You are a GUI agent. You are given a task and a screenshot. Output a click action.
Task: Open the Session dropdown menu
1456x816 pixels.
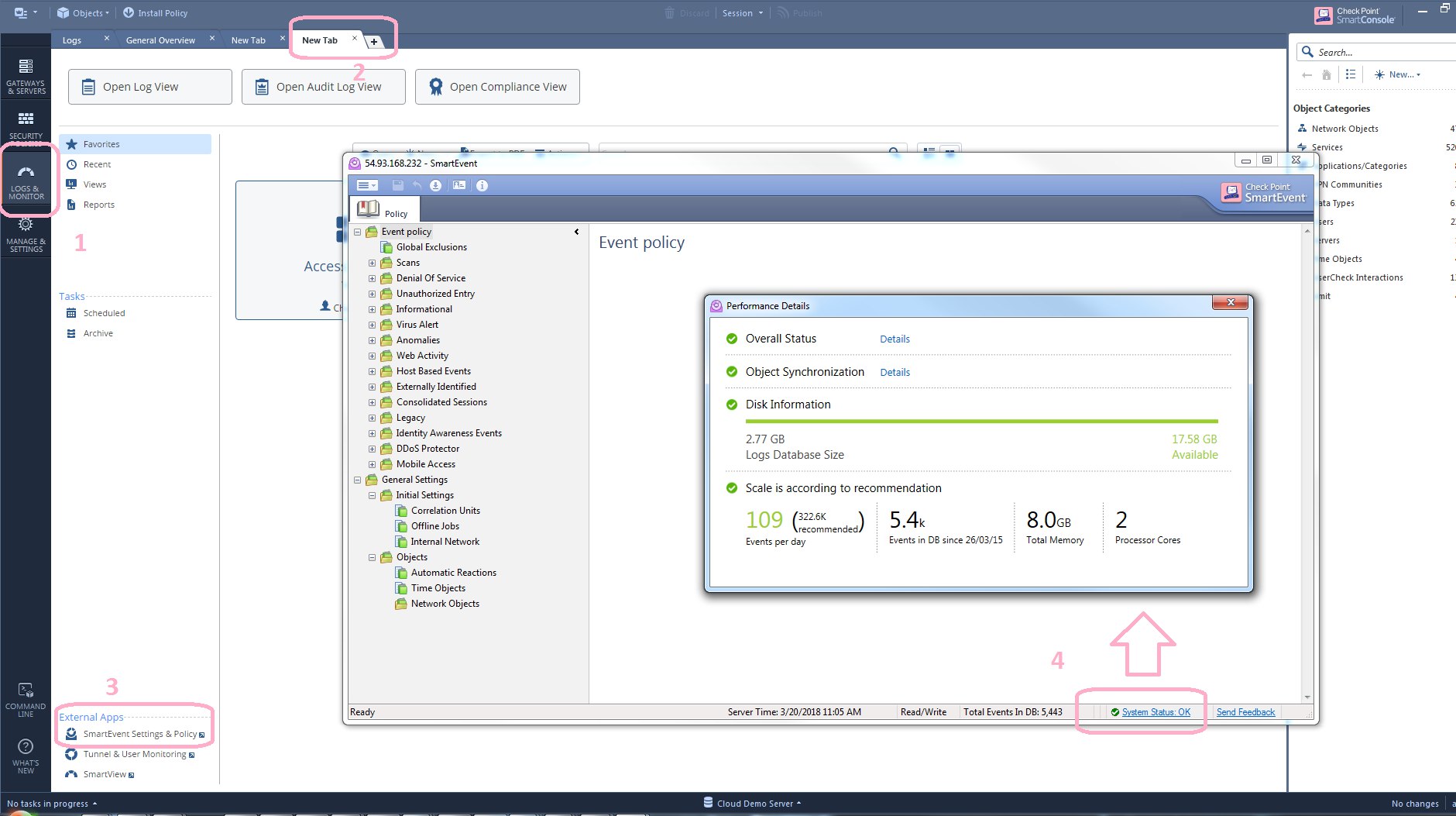tap(742, 13)
